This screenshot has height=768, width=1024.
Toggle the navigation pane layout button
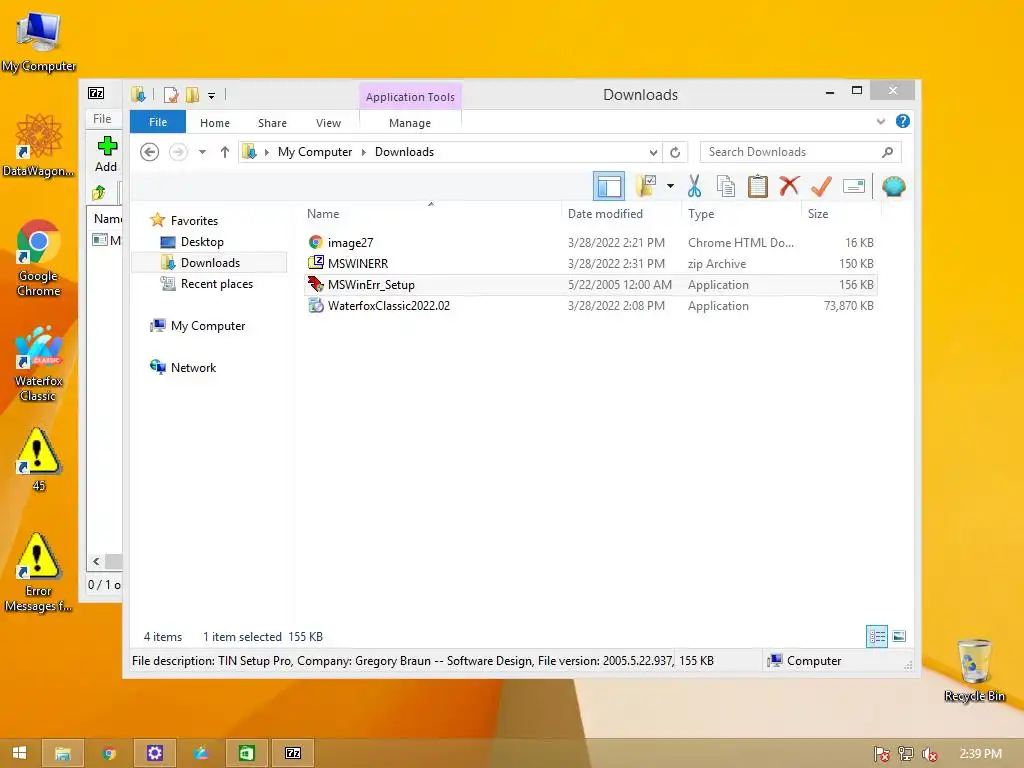(609, 187)
